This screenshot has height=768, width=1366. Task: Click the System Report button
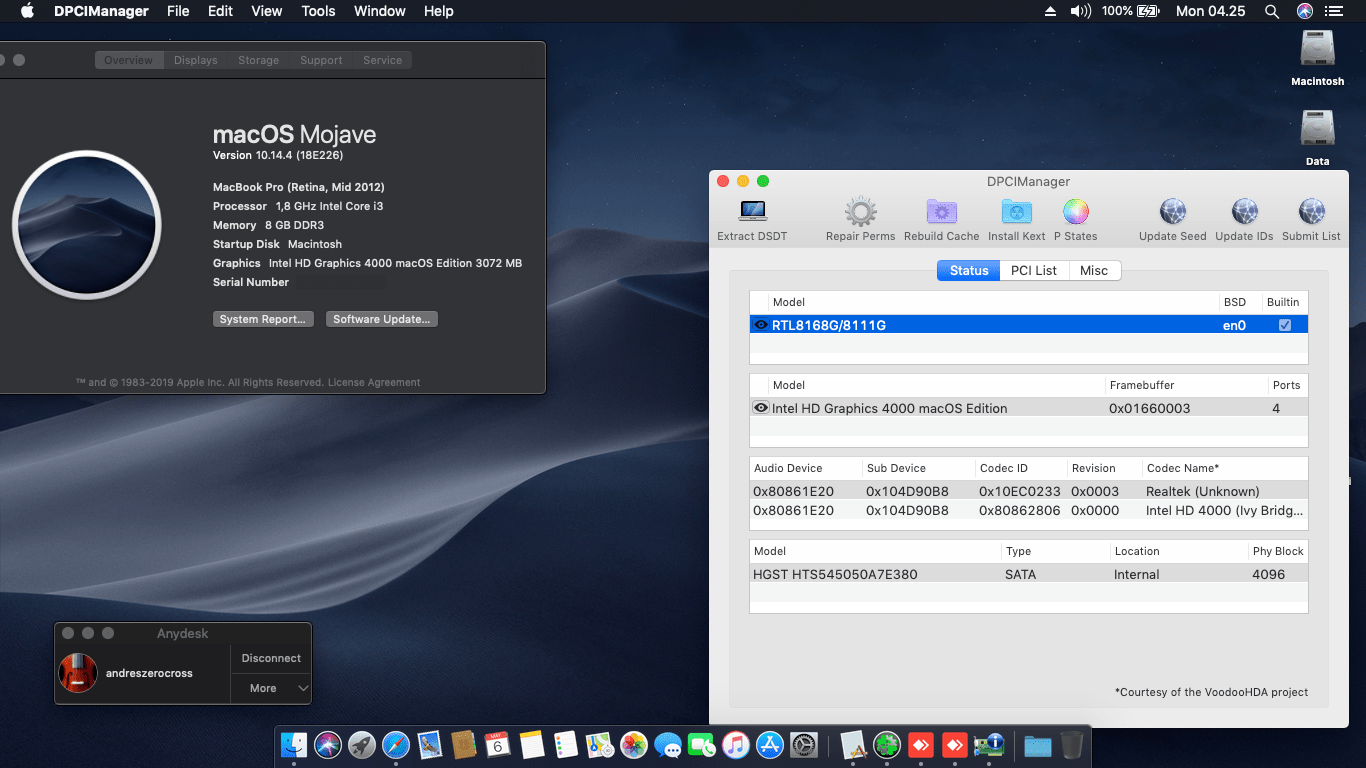click(x=263, y=319)
